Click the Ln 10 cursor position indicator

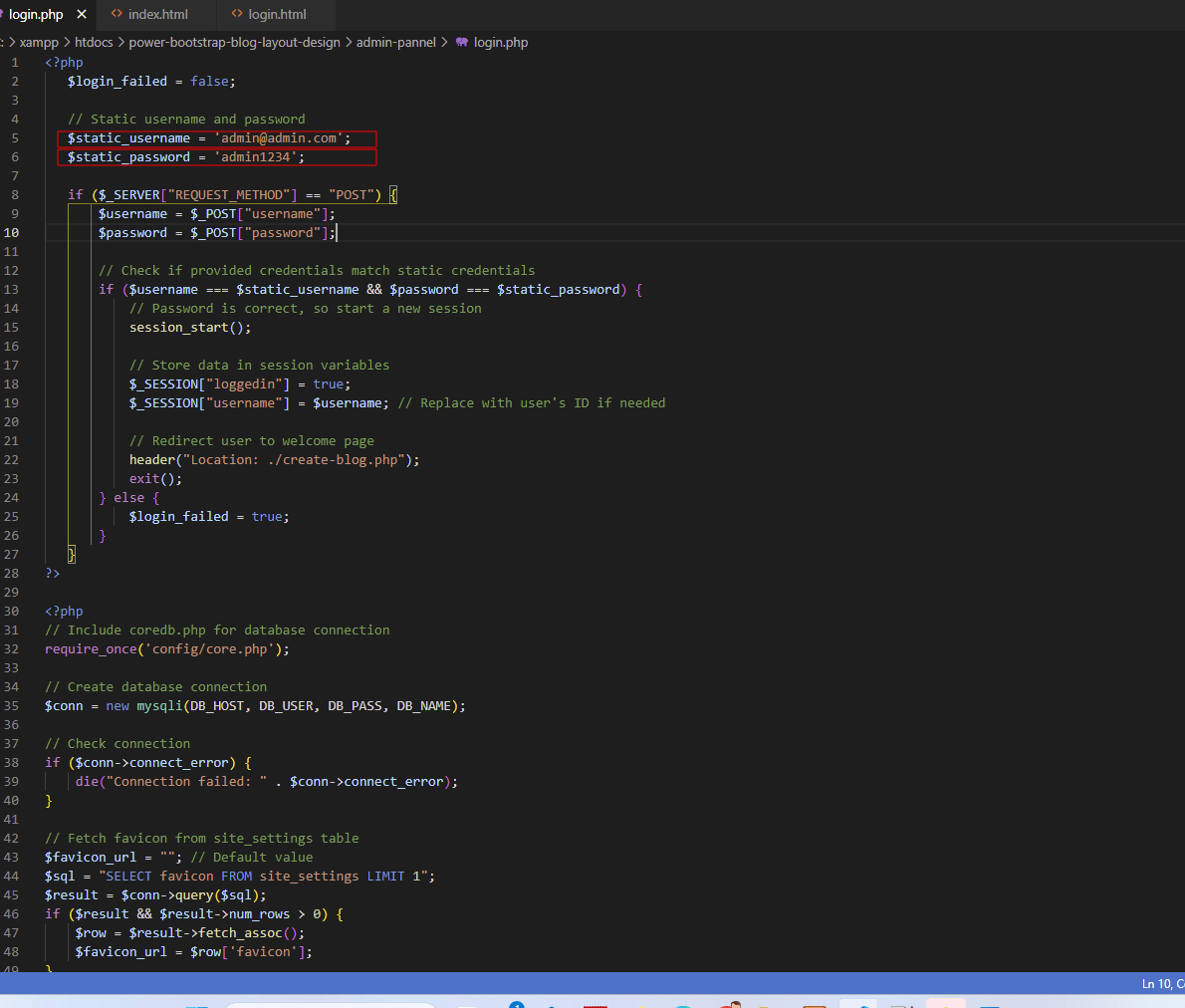pyautogui.click(x=1161, y=983)
